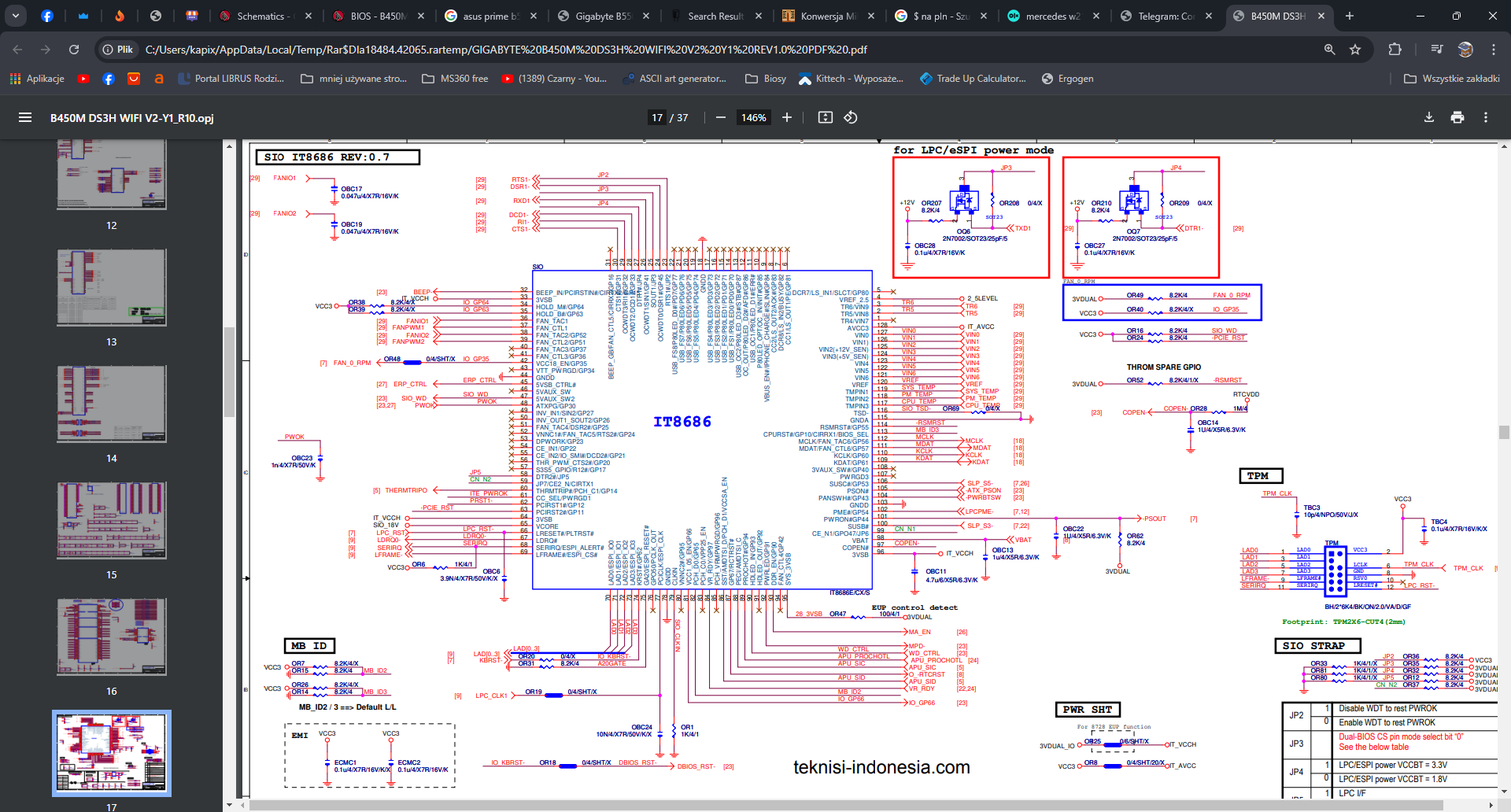The width and height of the screenshot is (1511, 812).
Task: Rotate the document counterclockwise
Action: click(x=851, y=117)
